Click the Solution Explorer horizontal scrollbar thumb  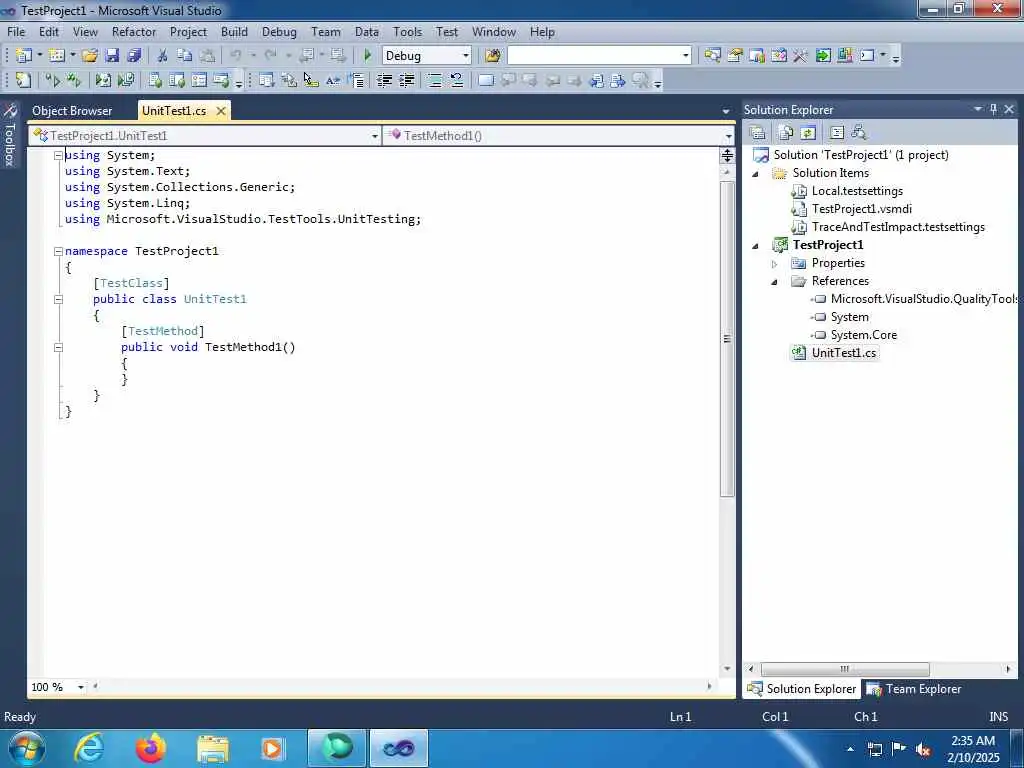pyautogui.click(x=844, y=669)
